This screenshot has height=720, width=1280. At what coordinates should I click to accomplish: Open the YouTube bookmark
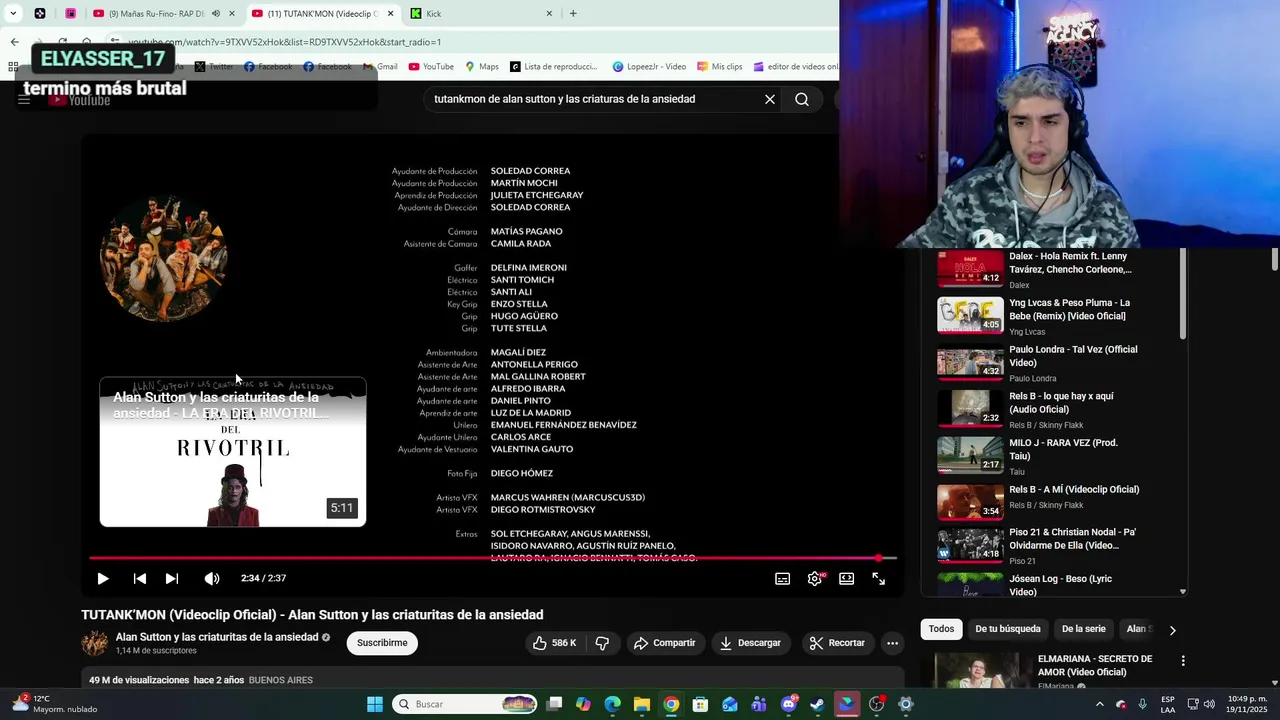tap(431, 67)
